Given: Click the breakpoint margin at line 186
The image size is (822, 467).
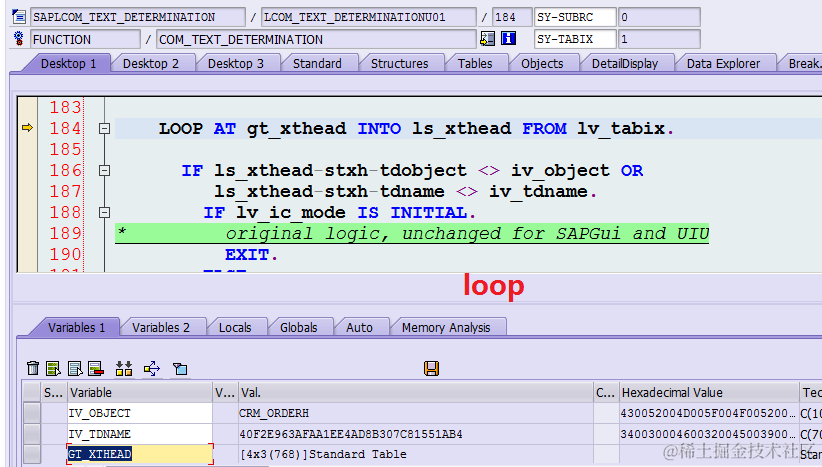Looking at the screenshot, I should pos(27,170).
